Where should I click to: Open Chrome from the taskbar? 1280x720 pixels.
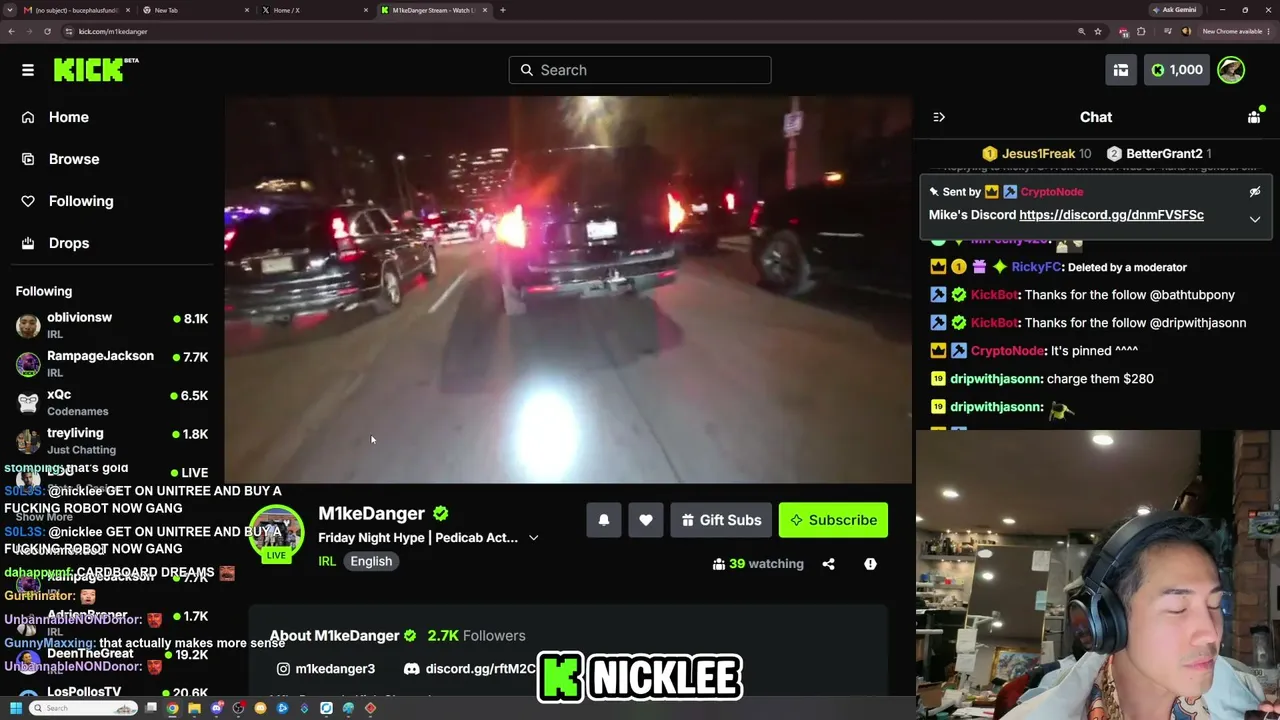coord(172,708)
